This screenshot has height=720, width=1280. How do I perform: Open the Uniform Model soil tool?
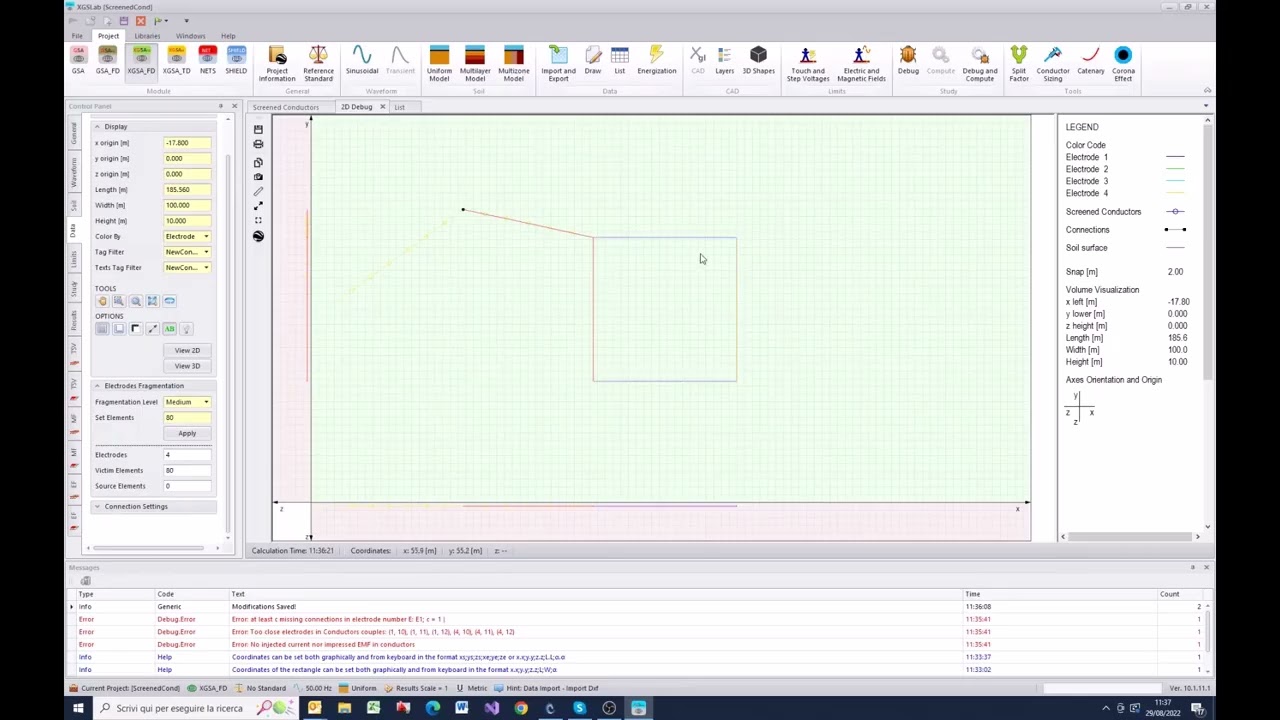pyautogui.click(x=439, y=64)
